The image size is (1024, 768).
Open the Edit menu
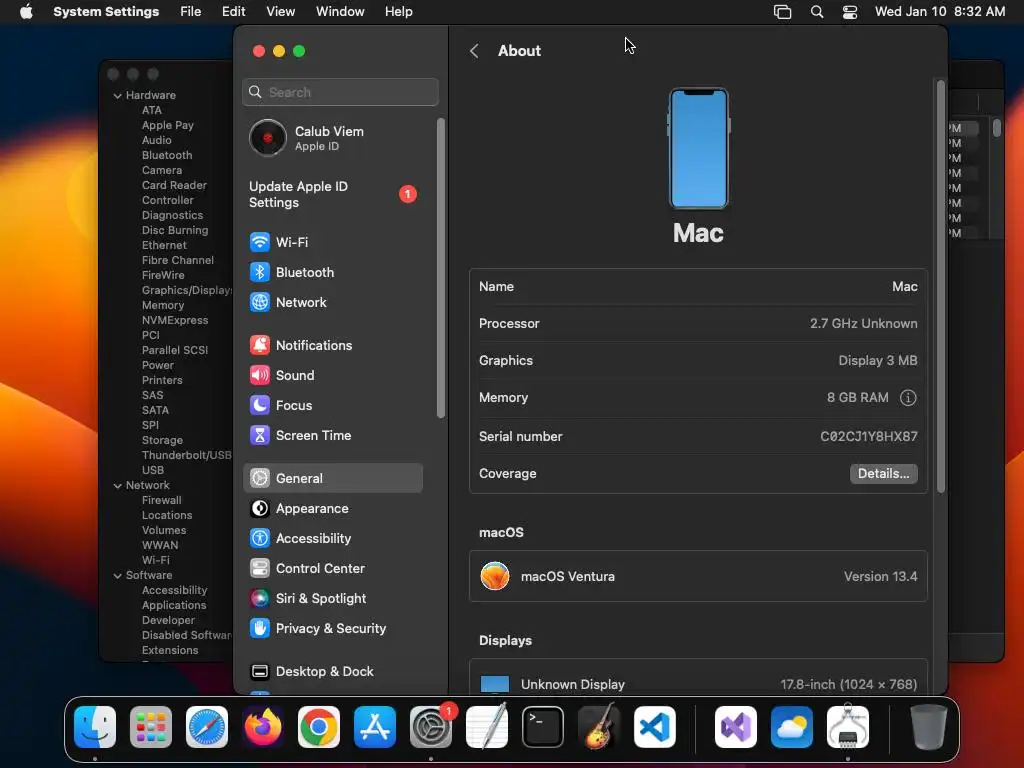tap(233, 11)
